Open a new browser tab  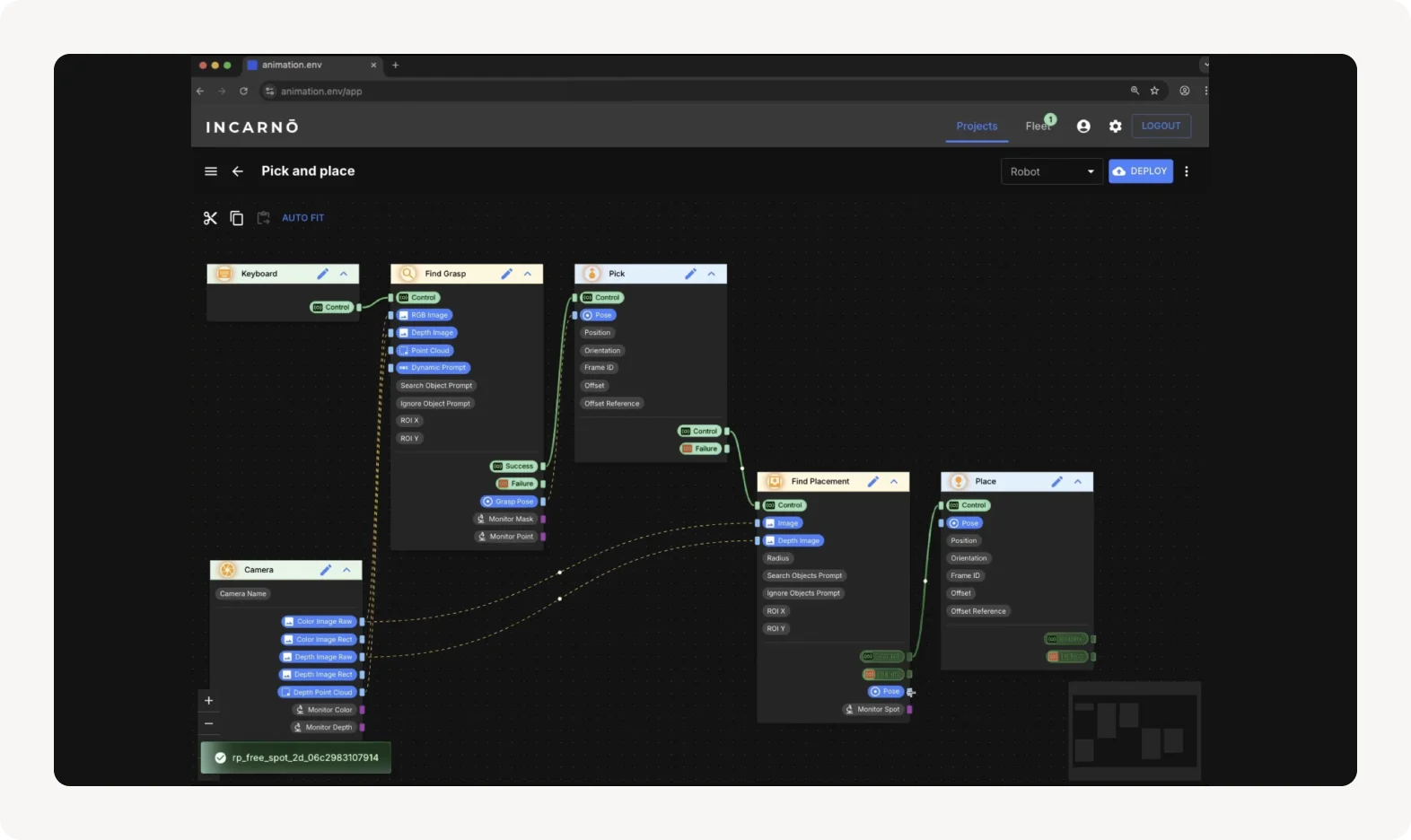click(x=395, y=65)
